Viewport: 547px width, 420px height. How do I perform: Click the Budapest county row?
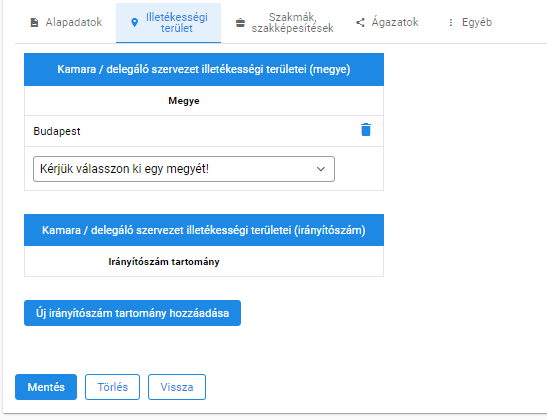click(204, 131)
